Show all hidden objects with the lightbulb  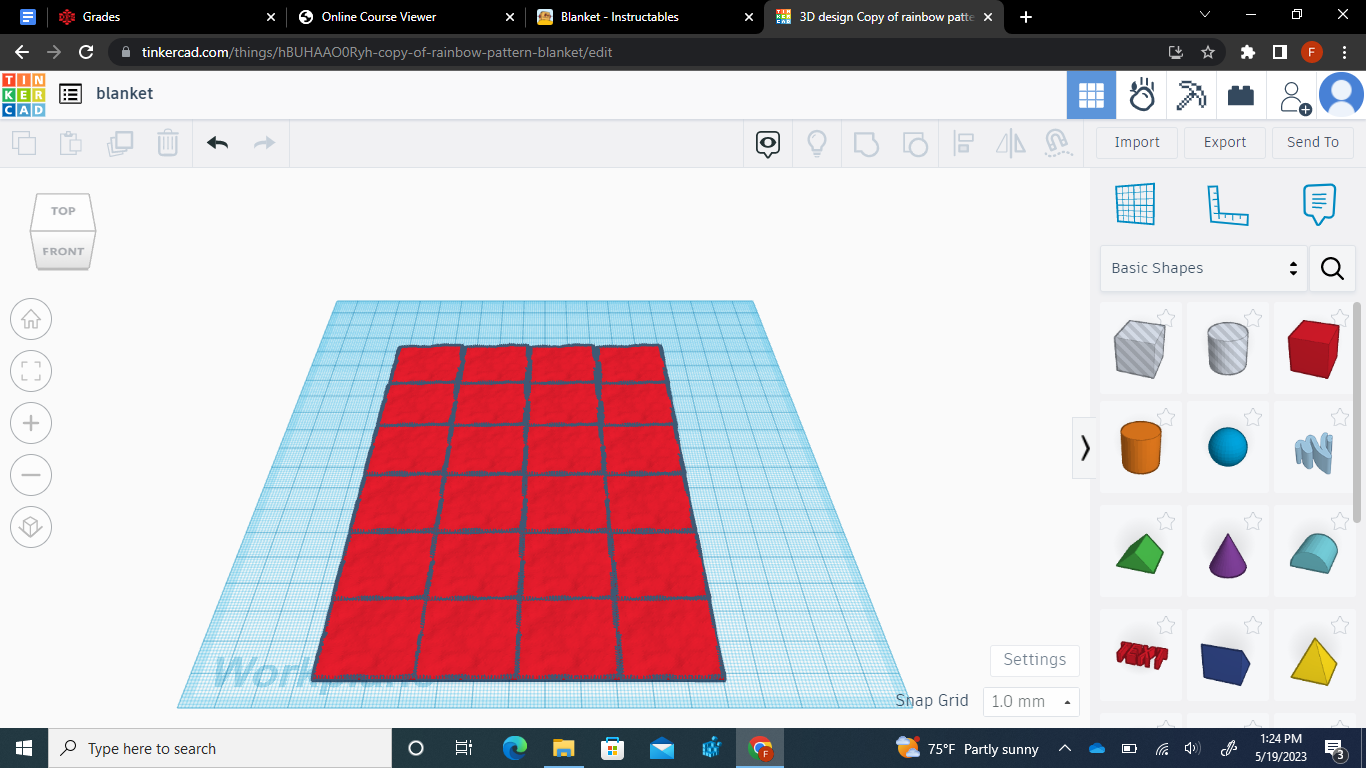pyautogui.click(x=816, y=143)
